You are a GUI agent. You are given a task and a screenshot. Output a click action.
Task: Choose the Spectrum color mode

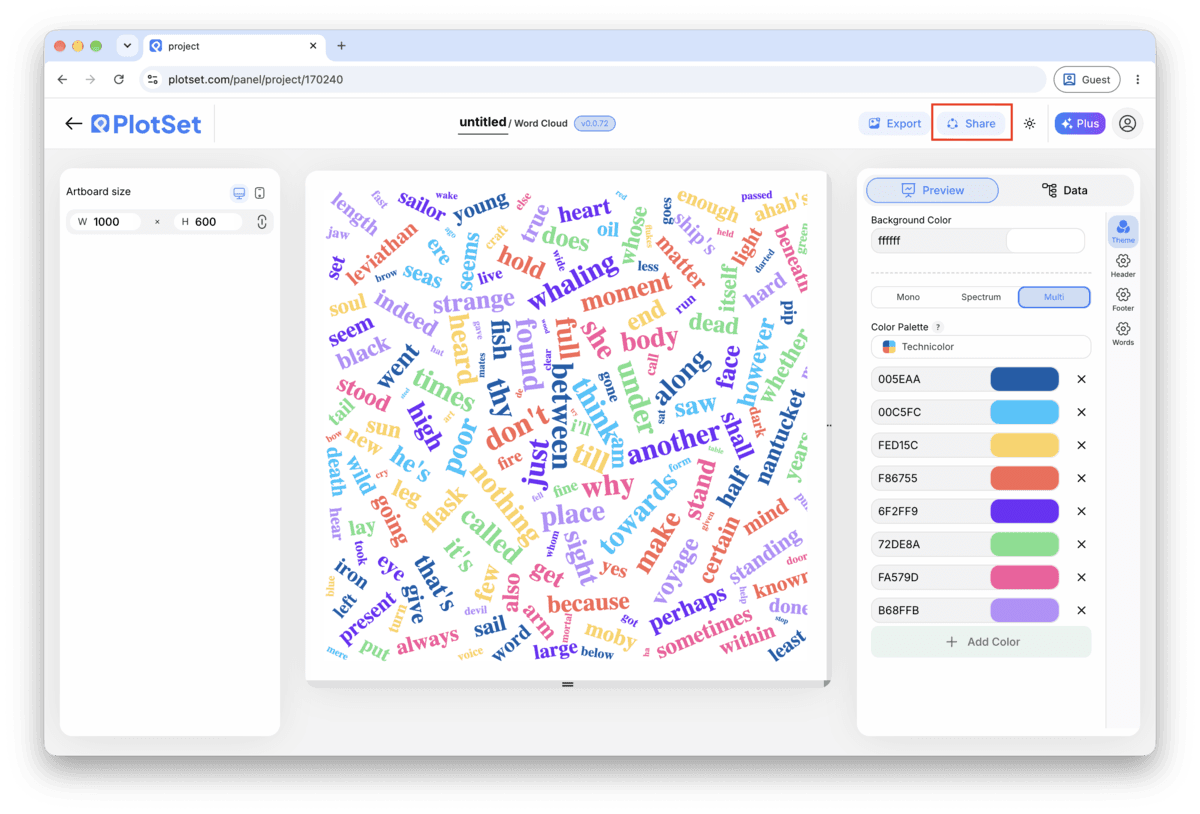click(981, 297)
